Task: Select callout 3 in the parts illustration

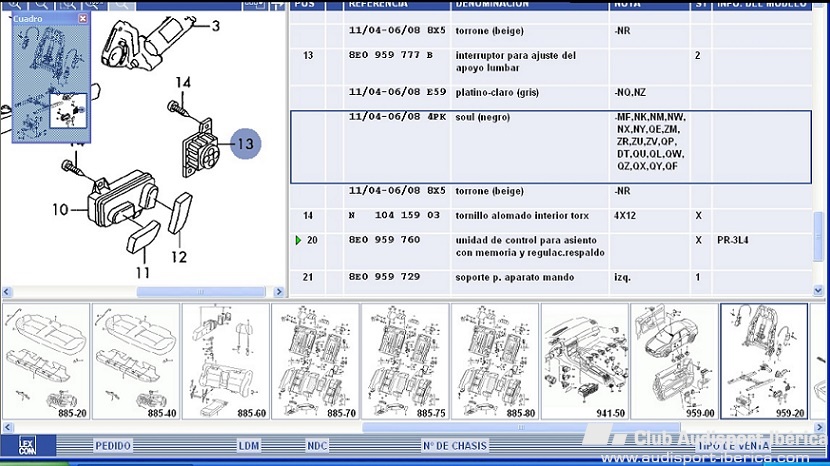Action: point(215,25)
